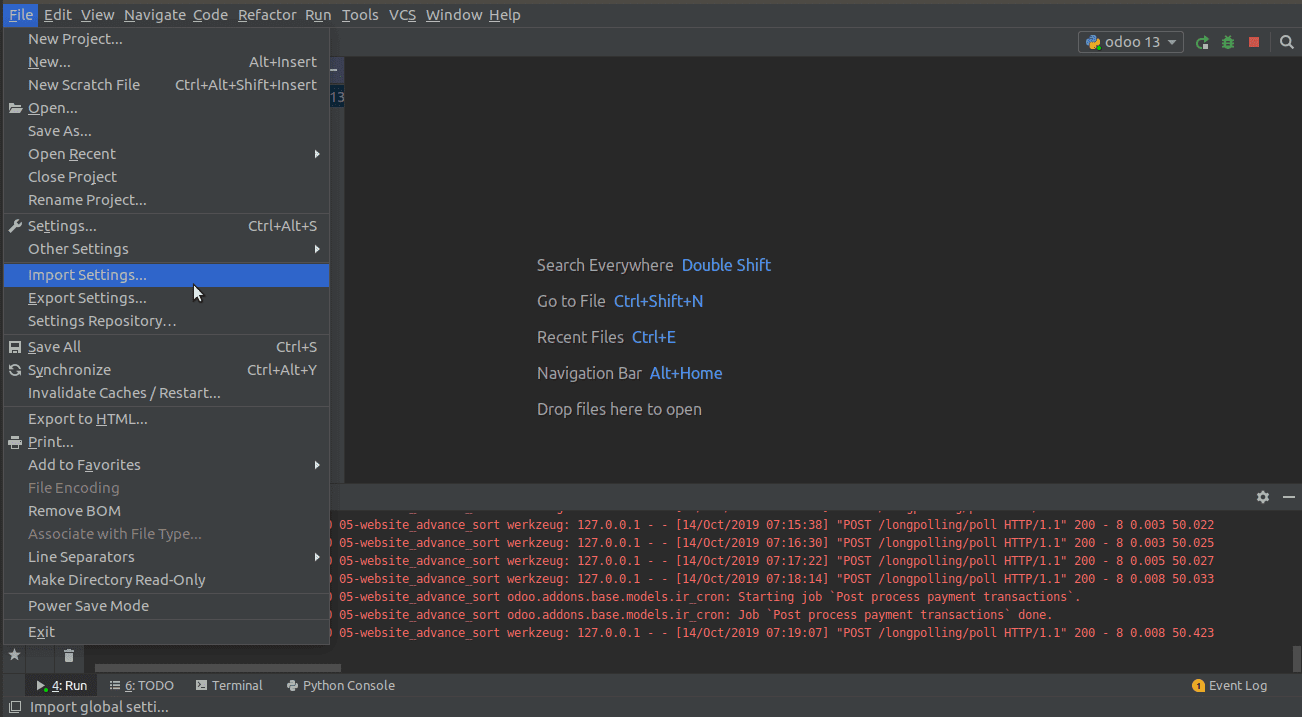Select Close Project

(166, 177)
